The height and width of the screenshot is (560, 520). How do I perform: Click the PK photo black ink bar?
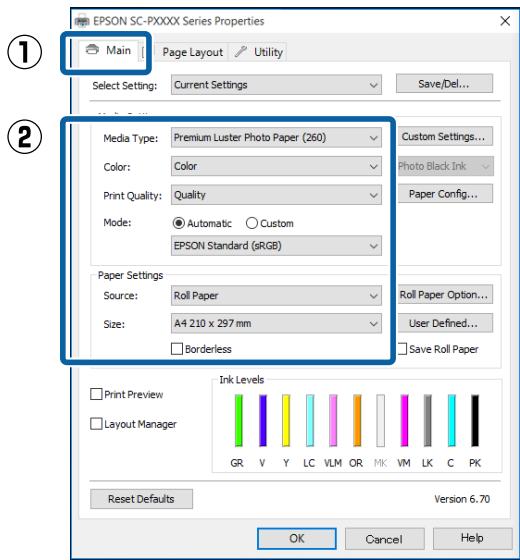pyautogui.click(x=475, y=420)
